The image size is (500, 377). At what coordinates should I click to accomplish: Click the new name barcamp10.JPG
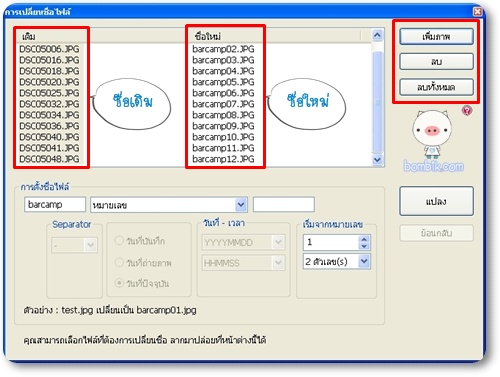[223, 137]
